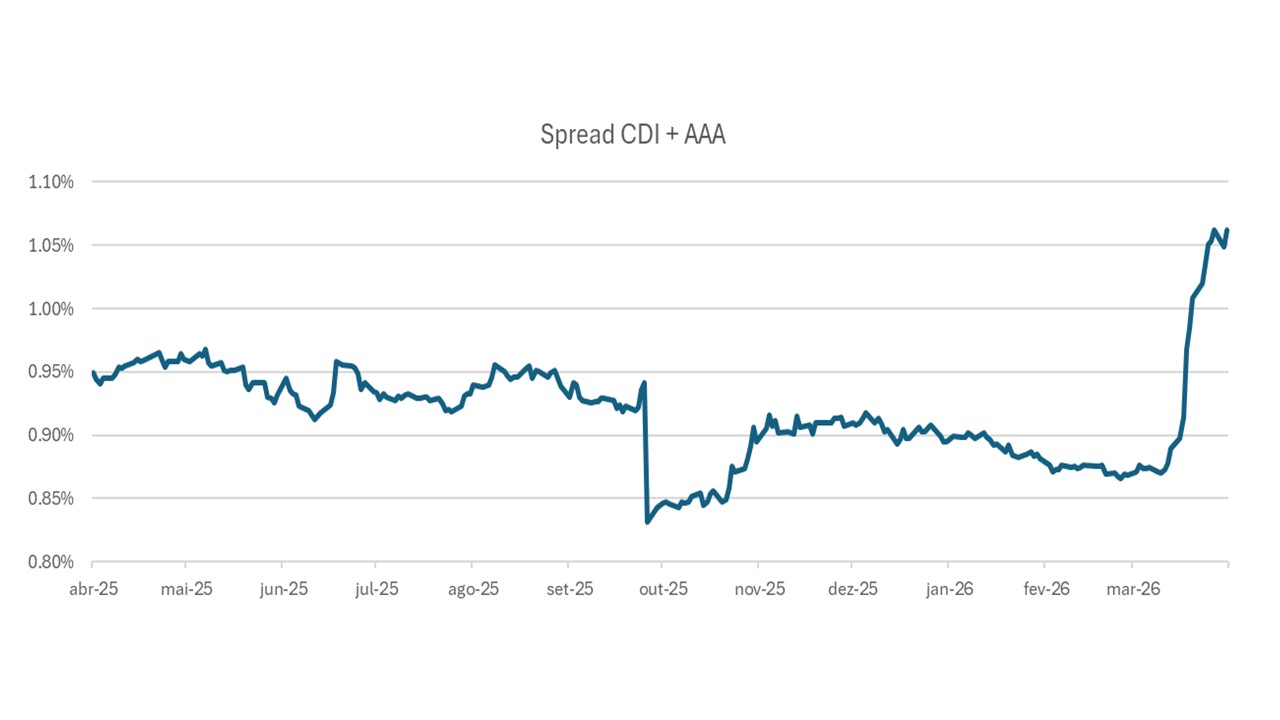The height and width of the screenshot is (720, 1280).
Task: Click the chart title "Spread CDI + AAA"
Action: pos(632,135)
